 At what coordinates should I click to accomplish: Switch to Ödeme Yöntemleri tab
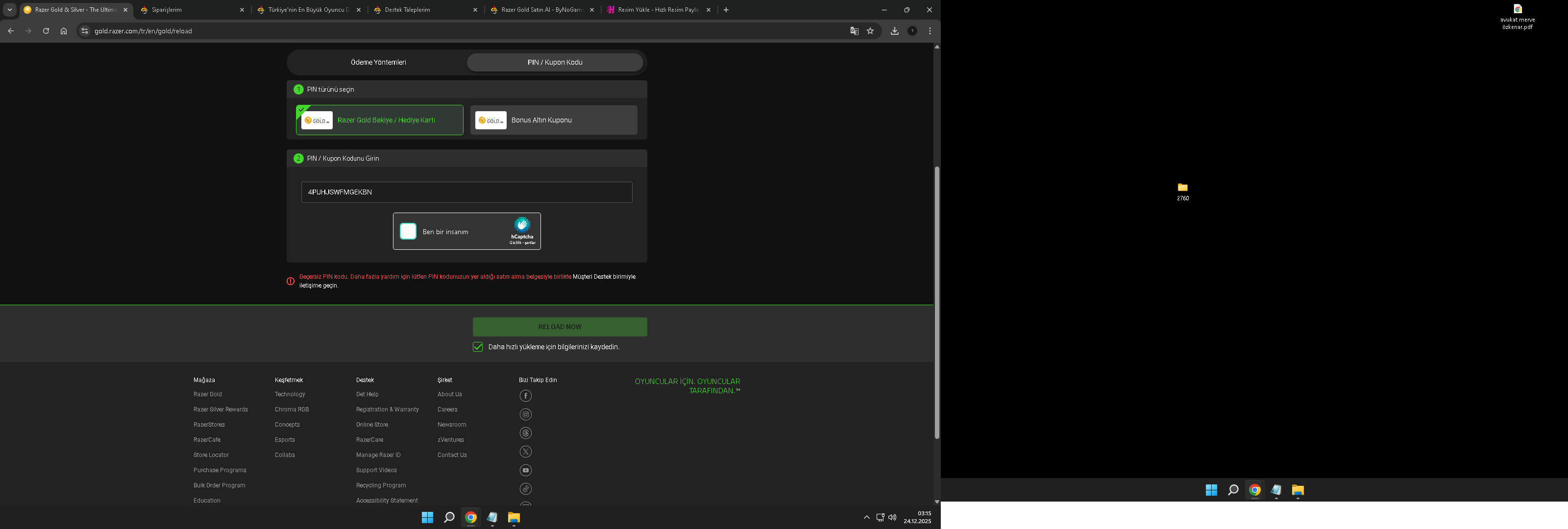point(378,62)
